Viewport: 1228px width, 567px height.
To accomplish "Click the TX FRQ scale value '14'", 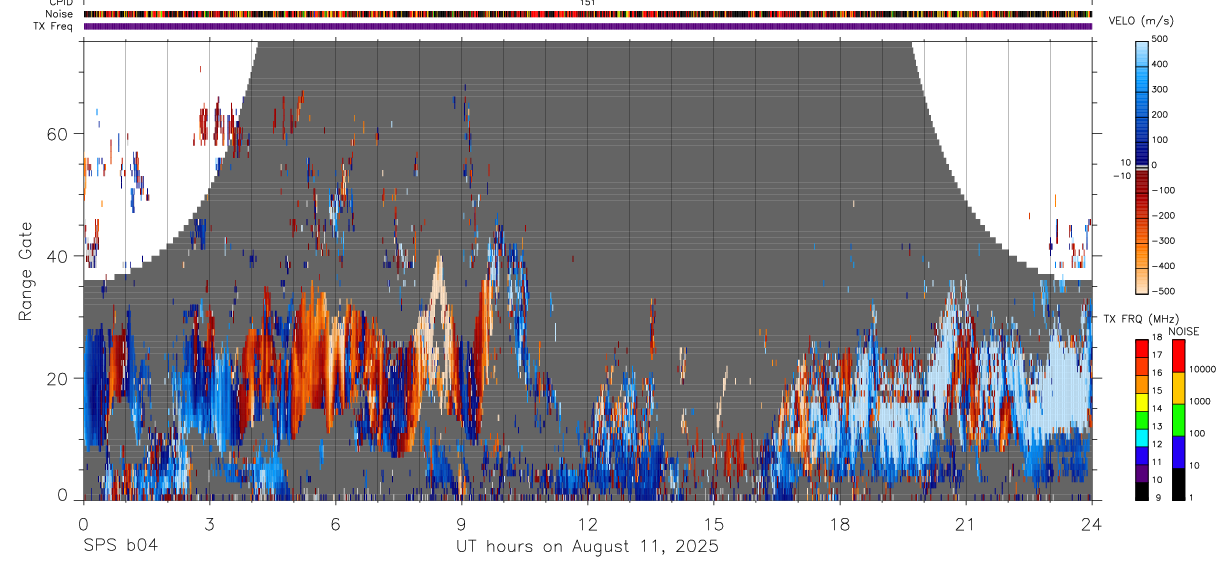I will click(1157, 408).
